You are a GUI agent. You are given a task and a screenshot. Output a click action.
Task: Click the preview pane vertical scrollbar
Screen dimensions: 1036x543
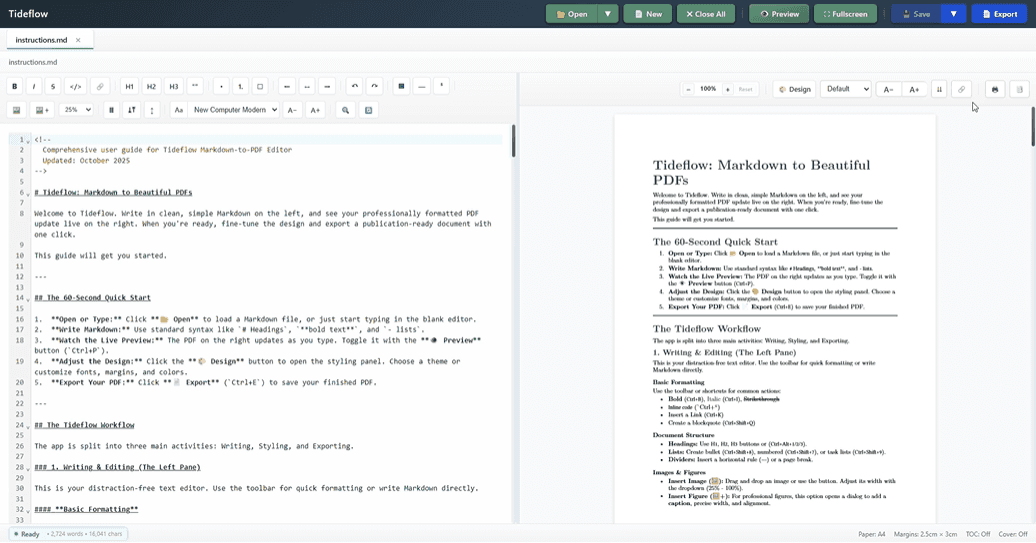coord(1033,126)
